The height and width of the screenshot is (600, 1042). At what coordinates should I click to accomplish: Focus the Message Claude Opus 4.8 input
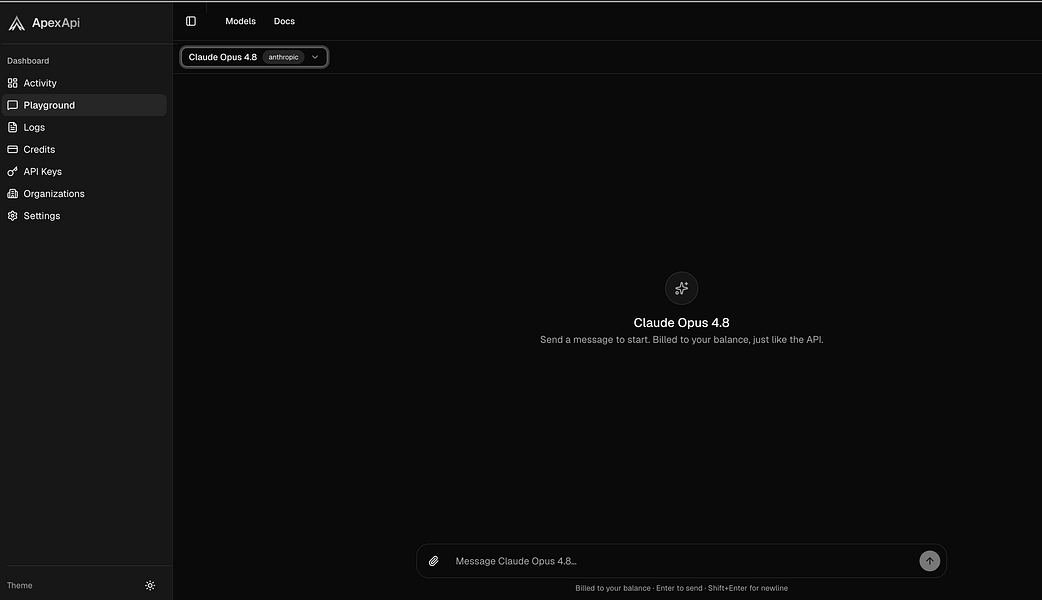pos(681,561)
